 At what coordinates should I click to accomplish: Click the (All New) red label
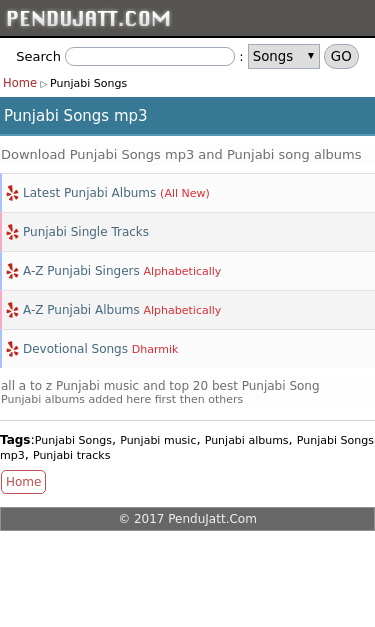185,193
